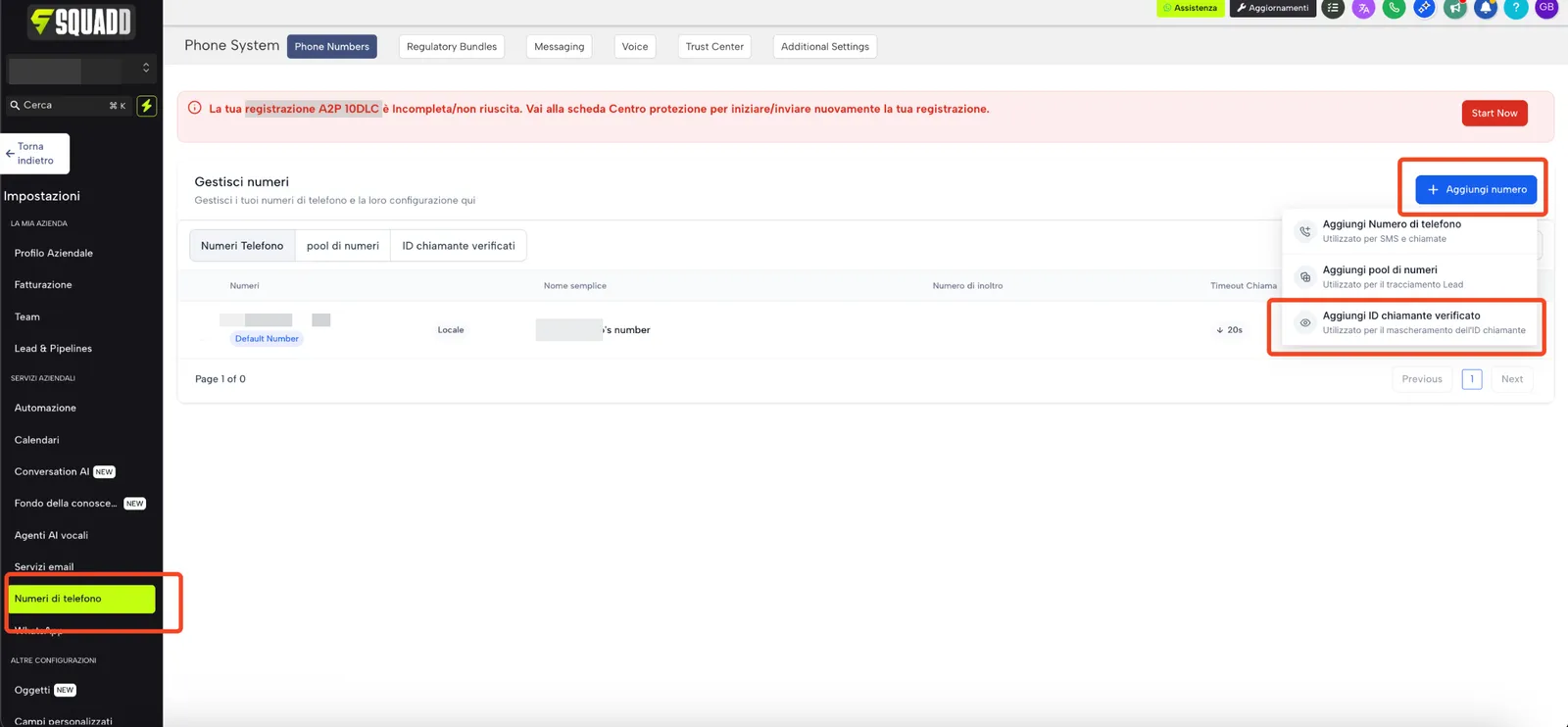This screenshot has width=1568, height=727.
Task: Open Fondo della conoscenza in the sidebar
Action: (79, 504)
